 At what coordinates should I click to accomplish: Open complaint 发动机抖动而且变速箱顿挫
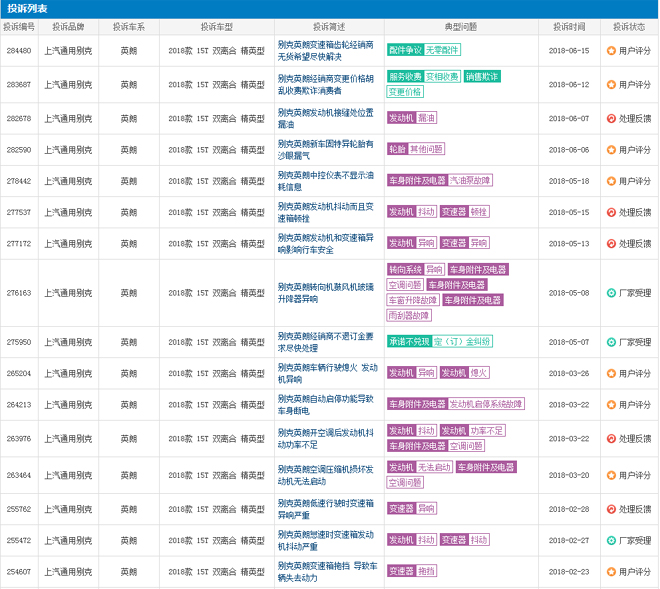tap(325, 212)
